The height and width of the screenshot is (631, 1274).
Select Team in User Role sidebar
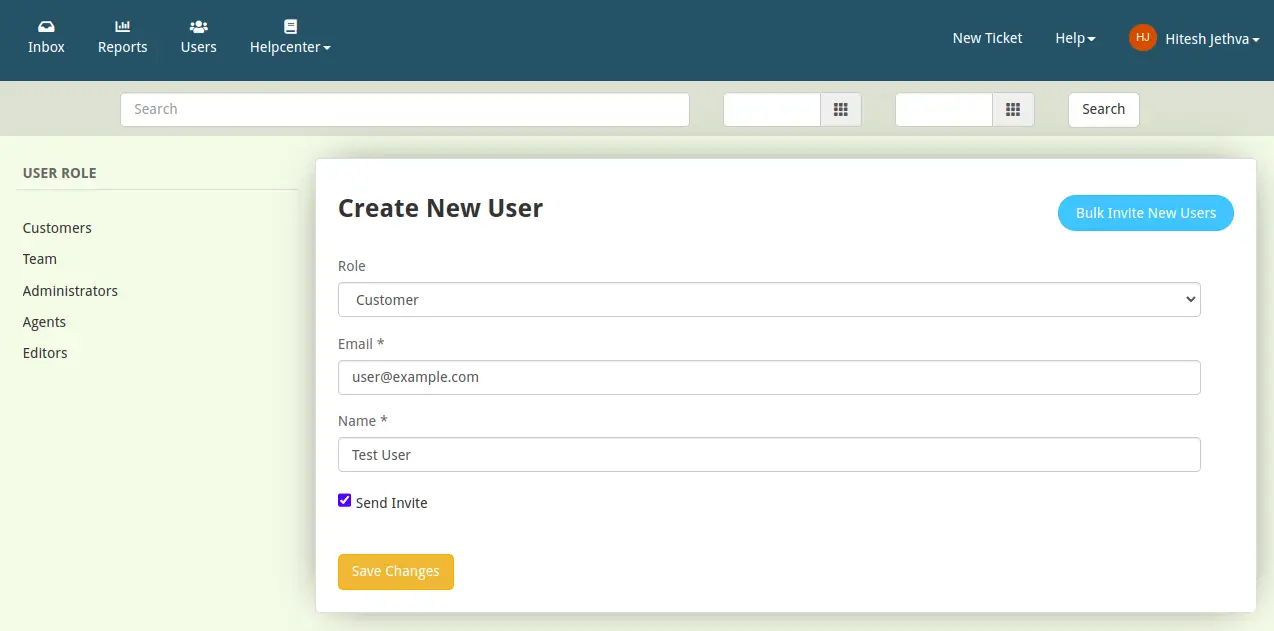pyautogui.click(x=40, y=259)
